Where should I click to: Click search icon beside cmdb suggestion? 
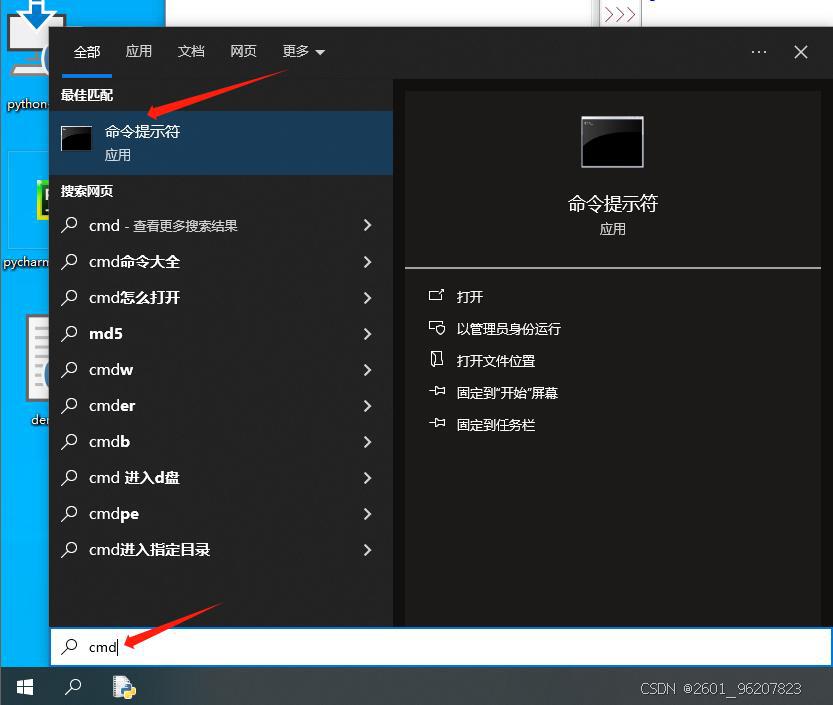click(x=70, y=442)
